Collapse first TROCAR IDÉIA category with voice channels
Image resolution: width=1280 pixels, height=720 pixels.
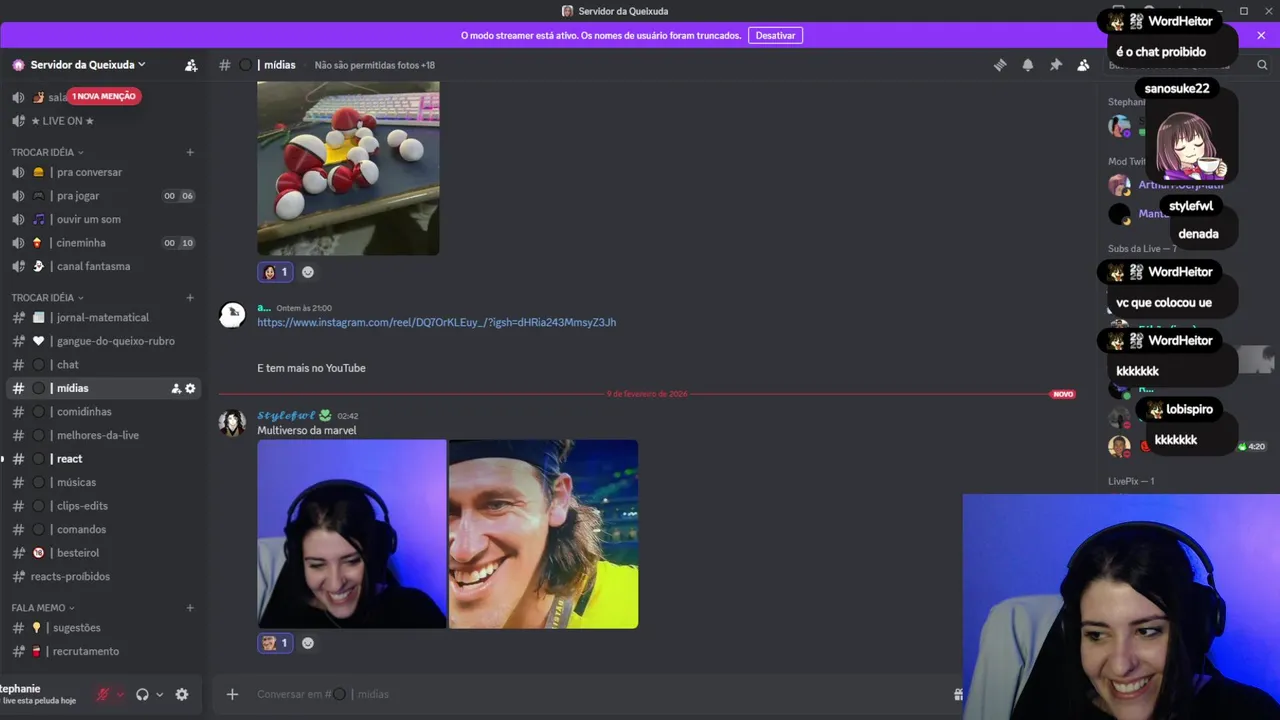pos(47,152)
